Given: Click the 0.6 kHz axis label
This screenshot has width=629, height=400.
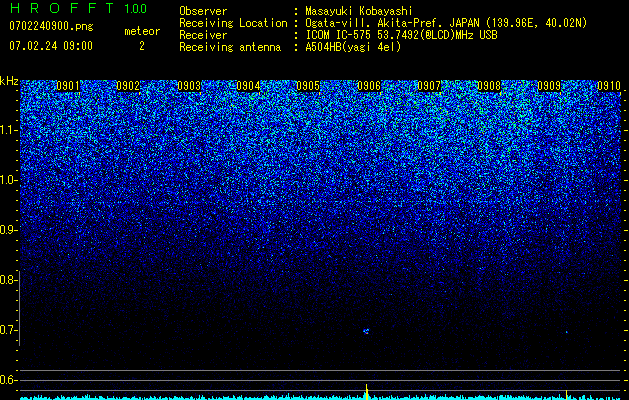Looking at the screenshot, I should [9, 380].
